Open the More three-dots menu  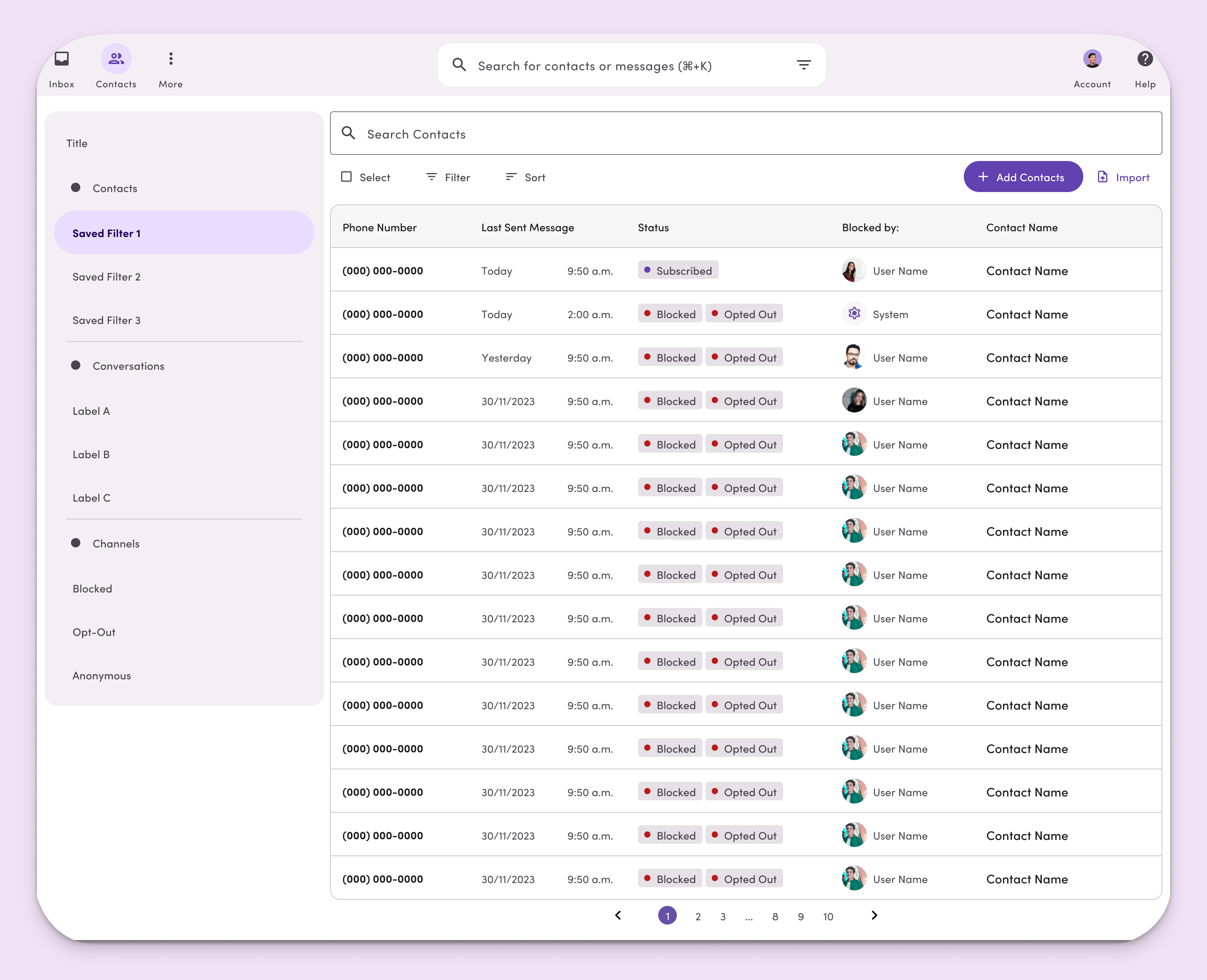point(170,59)
